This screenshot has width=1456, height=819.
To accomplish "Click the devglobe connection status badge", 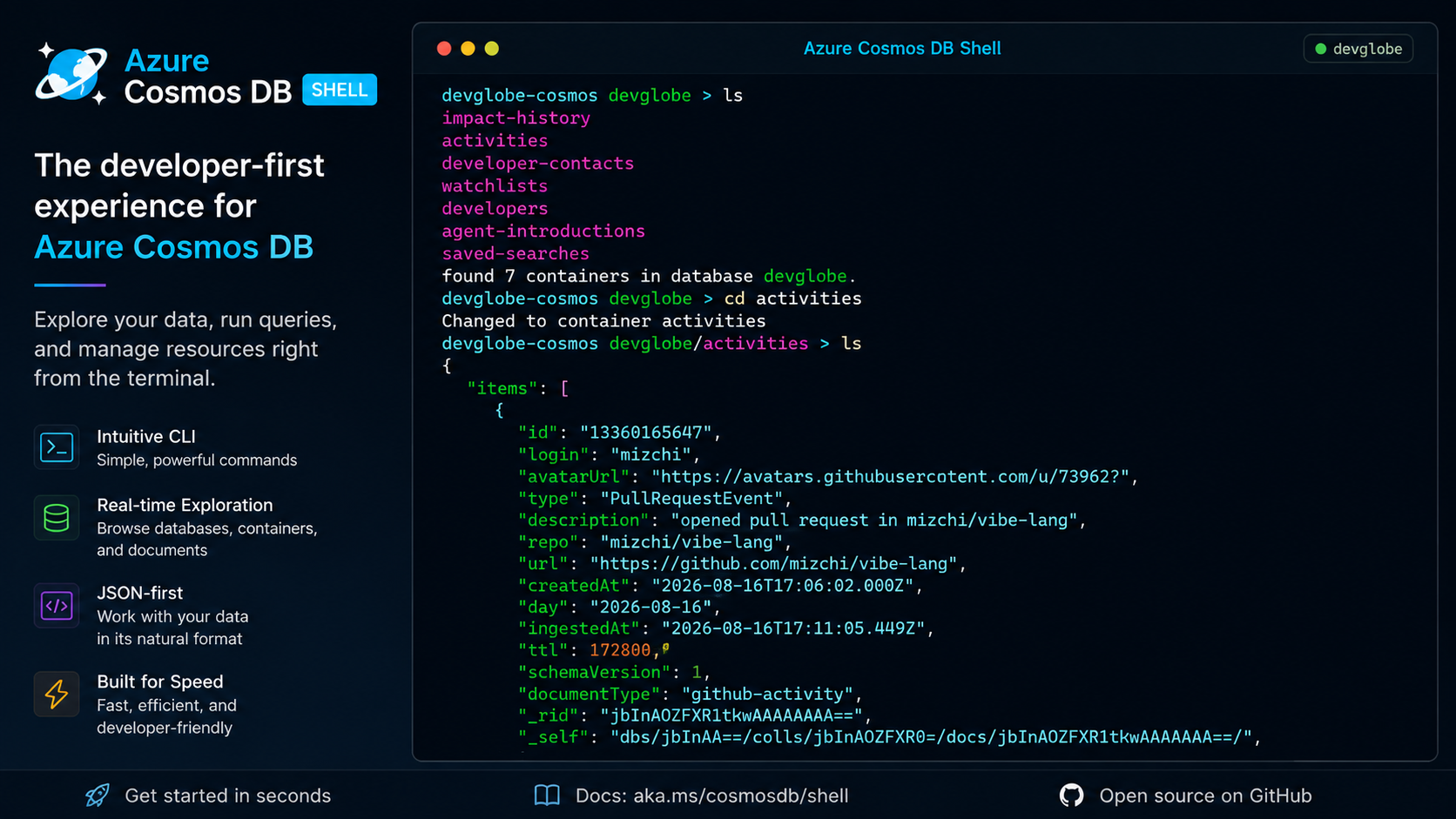I will (x=1358, y=49).
